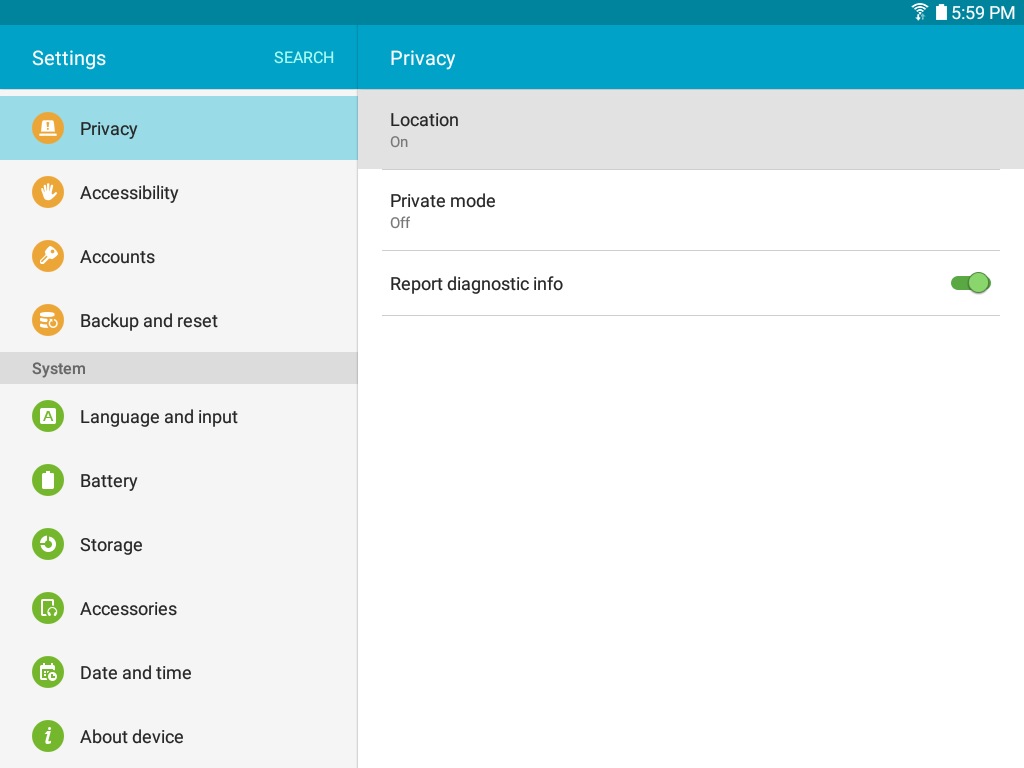Tap the 5:59 PM clock
This screenshot has height=768, width=1024.
983,12
